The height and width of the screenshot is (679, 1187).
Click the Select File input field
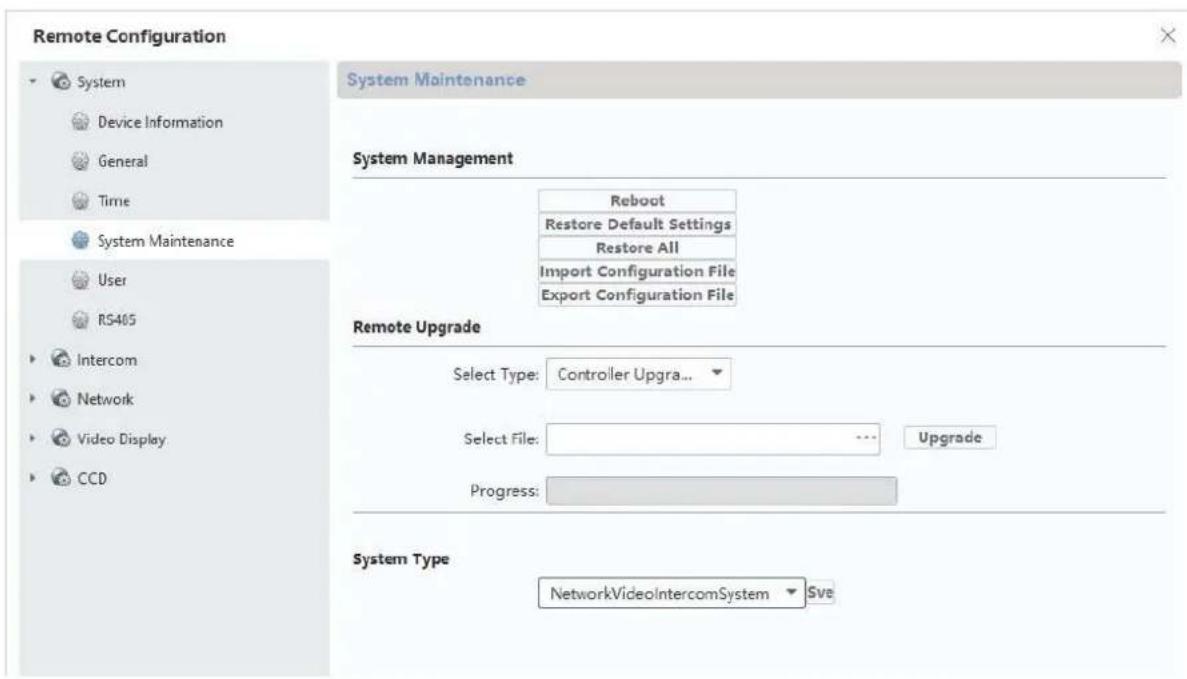coord(712,439)
